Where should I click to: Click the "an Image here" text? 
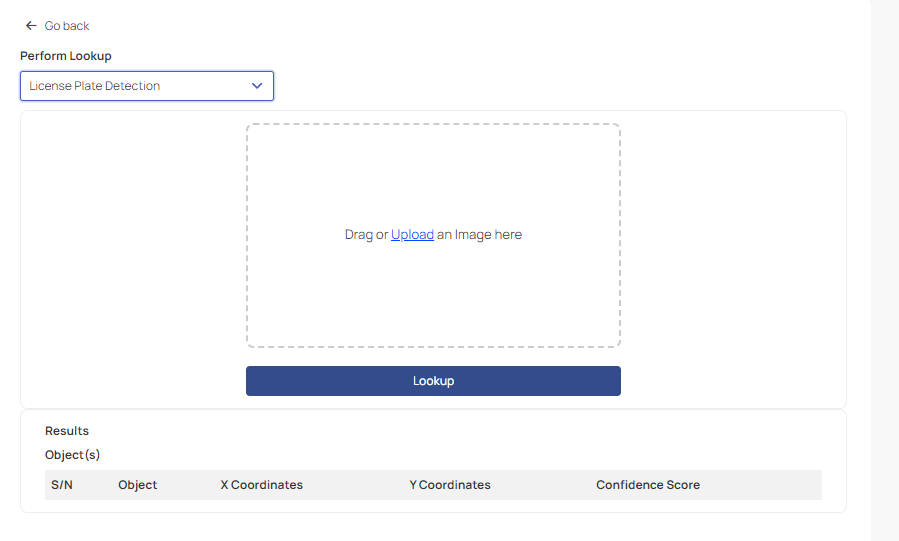click(x=480, y=235)
